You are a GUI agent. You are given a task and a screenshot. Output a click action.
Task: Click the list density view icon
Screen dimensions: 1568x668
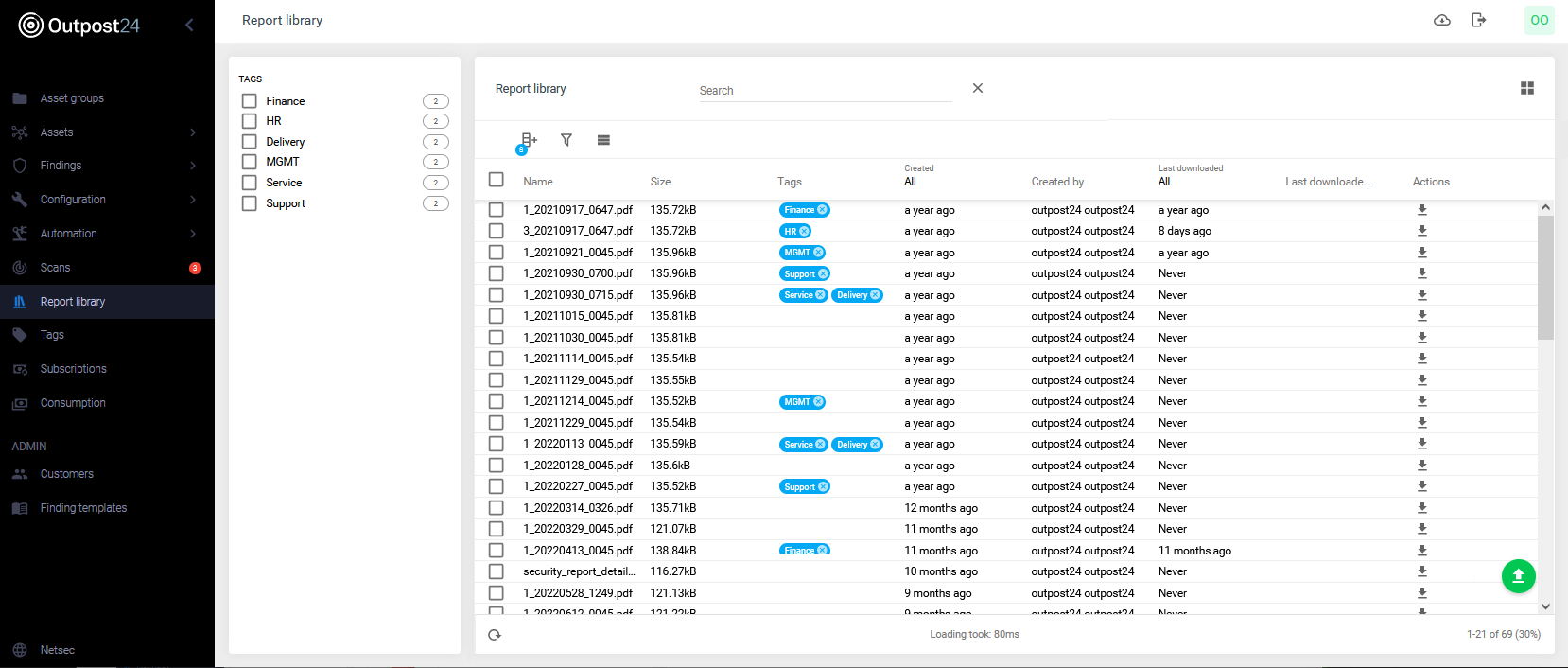click(x=603, y=140)
